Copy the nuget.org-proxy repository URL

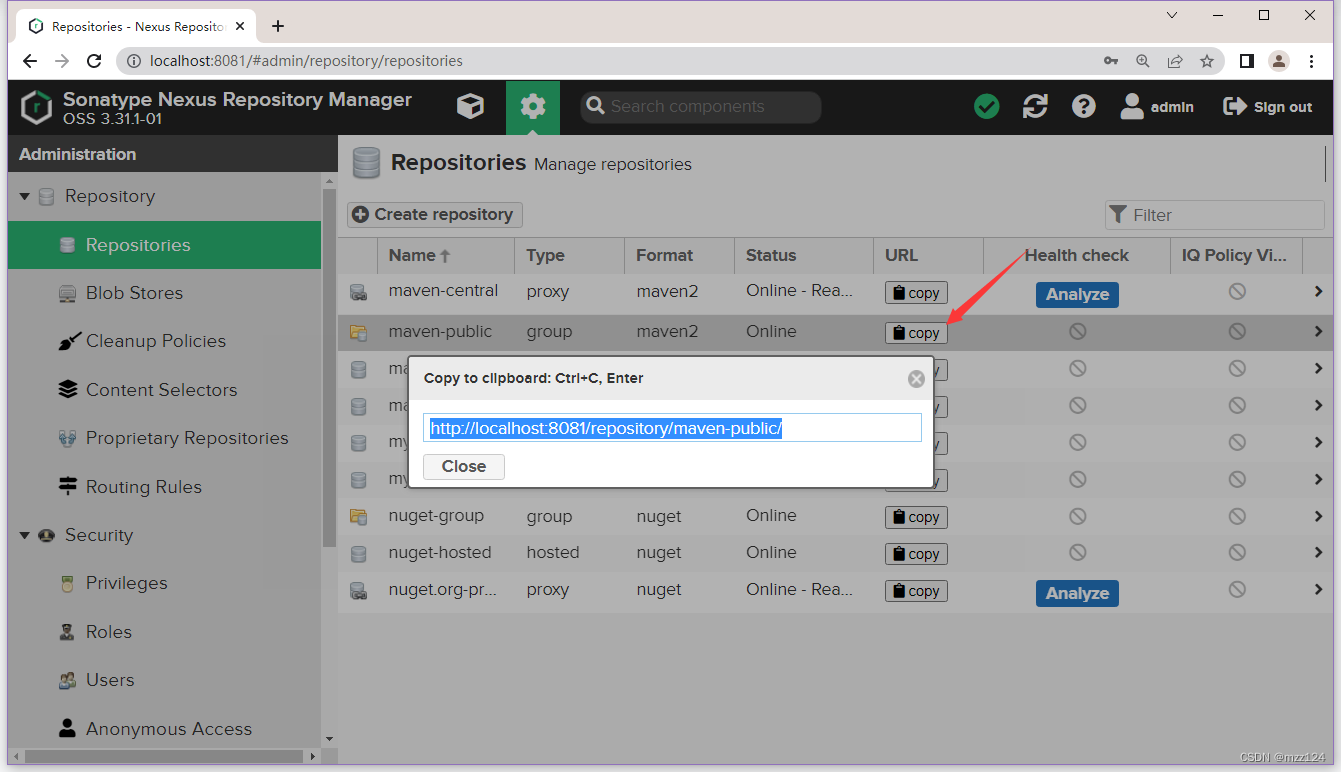[x=916, y=591]
